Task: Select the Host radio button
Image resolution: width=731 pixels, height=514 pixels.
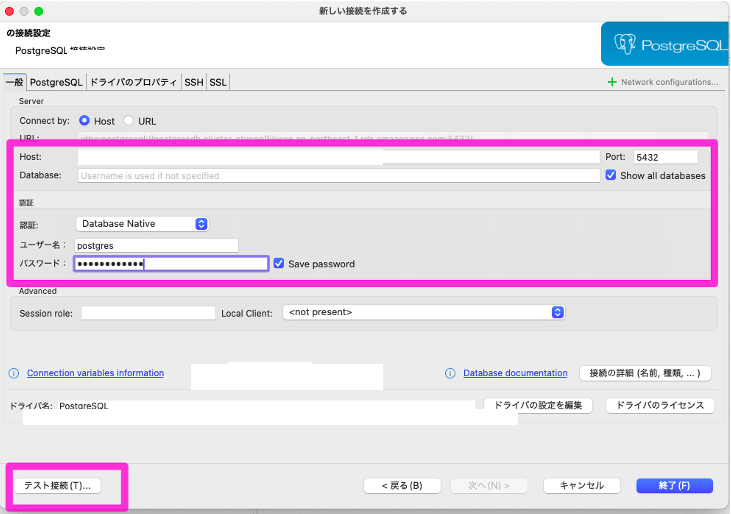Action: pos(84,121)
